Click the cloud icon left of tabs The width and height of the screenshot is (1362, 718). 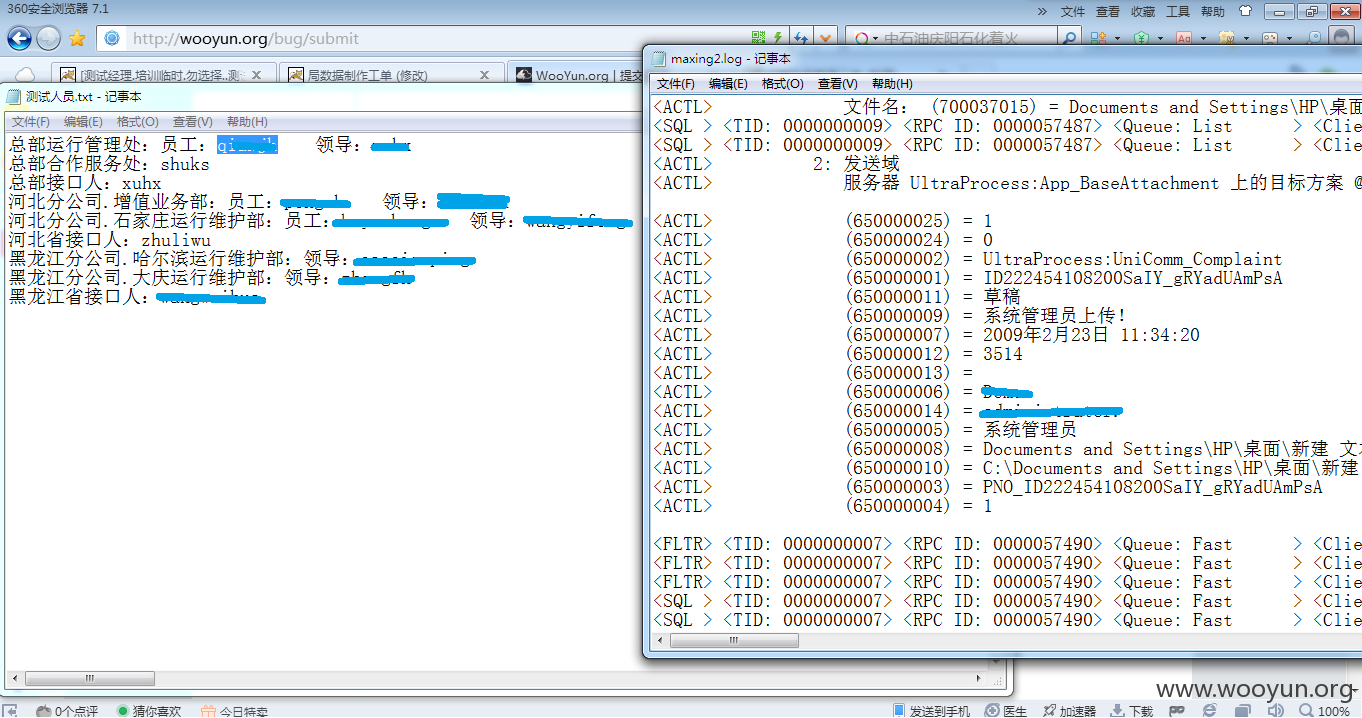(x=25, y=75)
